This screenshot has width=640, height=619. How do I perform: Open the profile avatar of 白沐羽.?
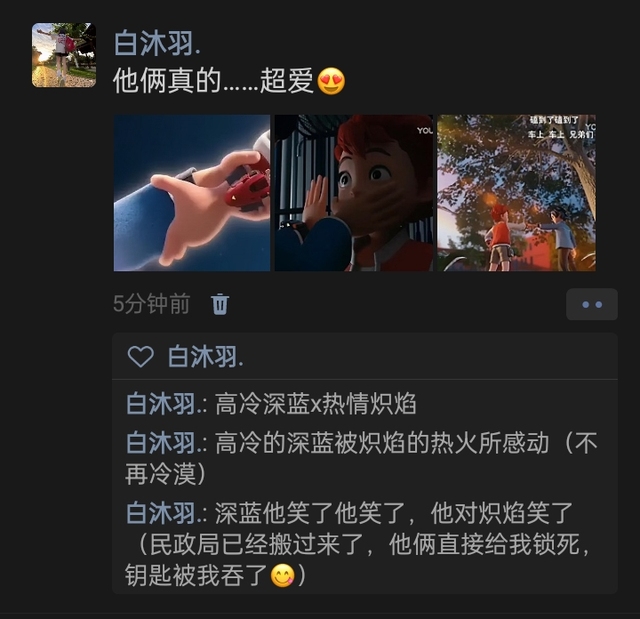[64, 55]
